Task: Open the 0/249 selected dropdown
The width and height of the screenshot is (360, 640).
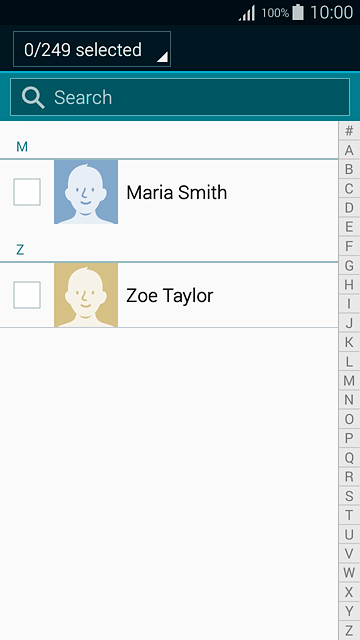Action: [92, 49]
